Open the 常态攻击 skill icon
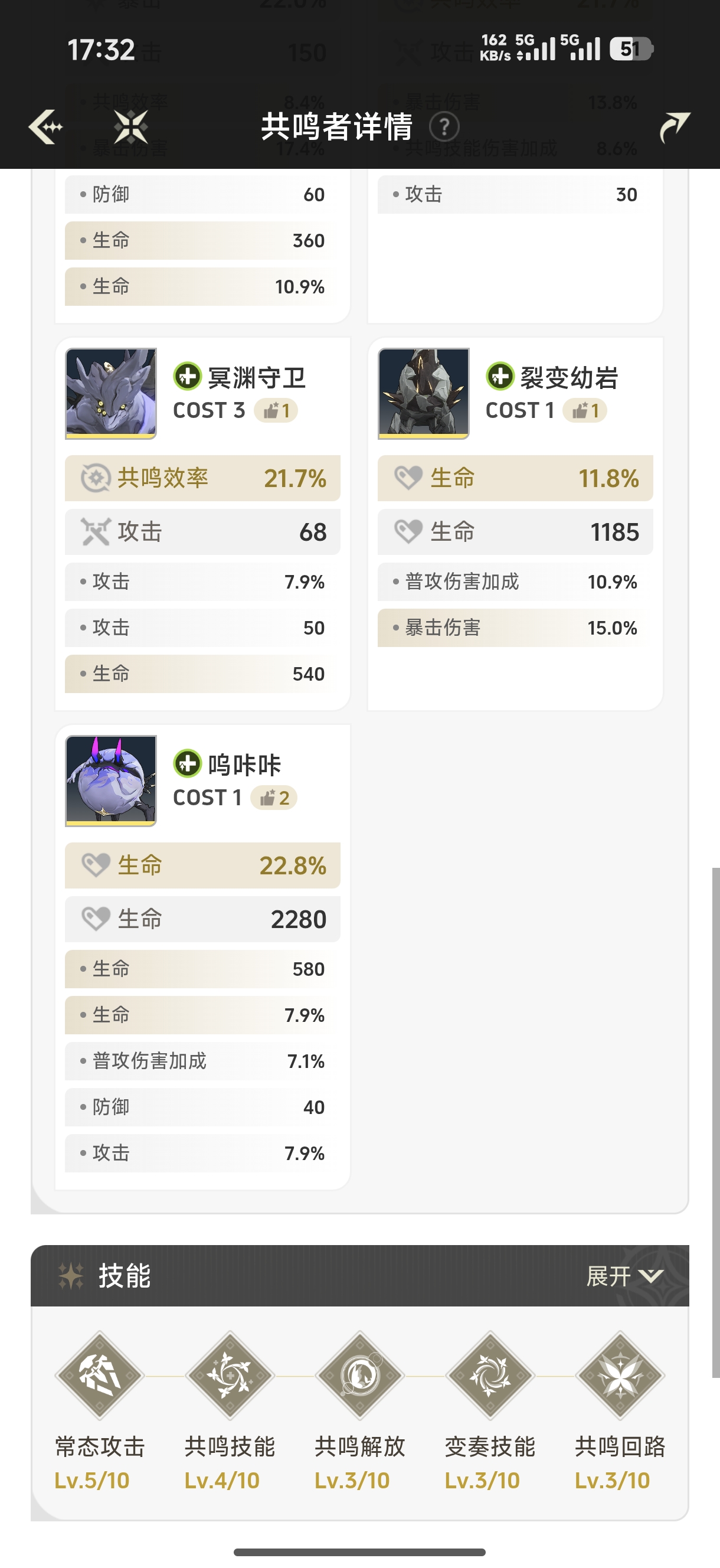Viewport: 720px width, 1568px height. coord(100,1376)
